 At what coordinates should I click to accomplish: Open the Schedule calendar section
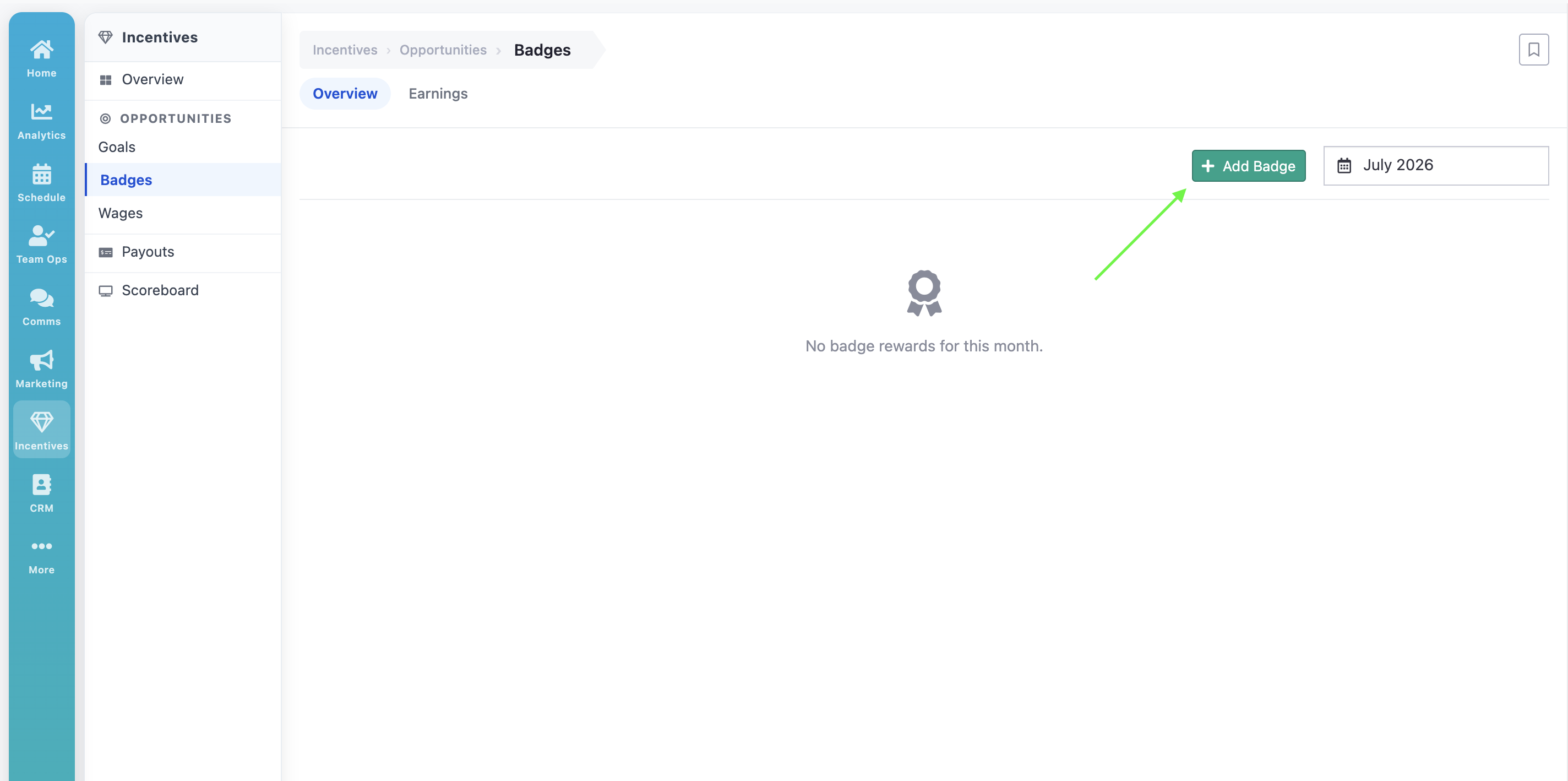41,183
